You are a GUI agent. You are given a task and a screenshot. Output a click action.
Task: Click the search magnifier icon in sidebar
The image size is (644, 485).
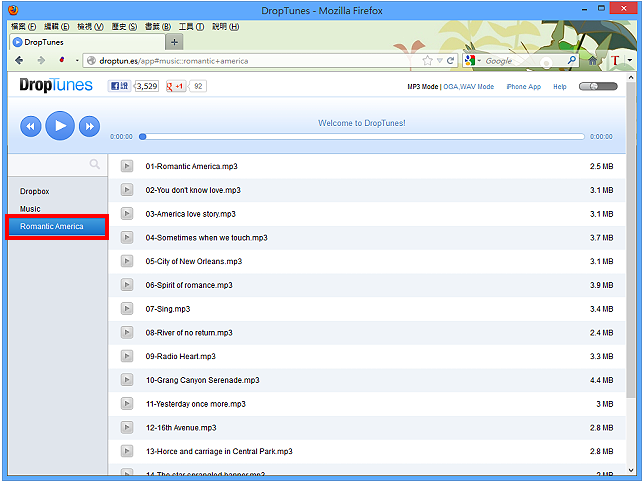tap(94, 164)
